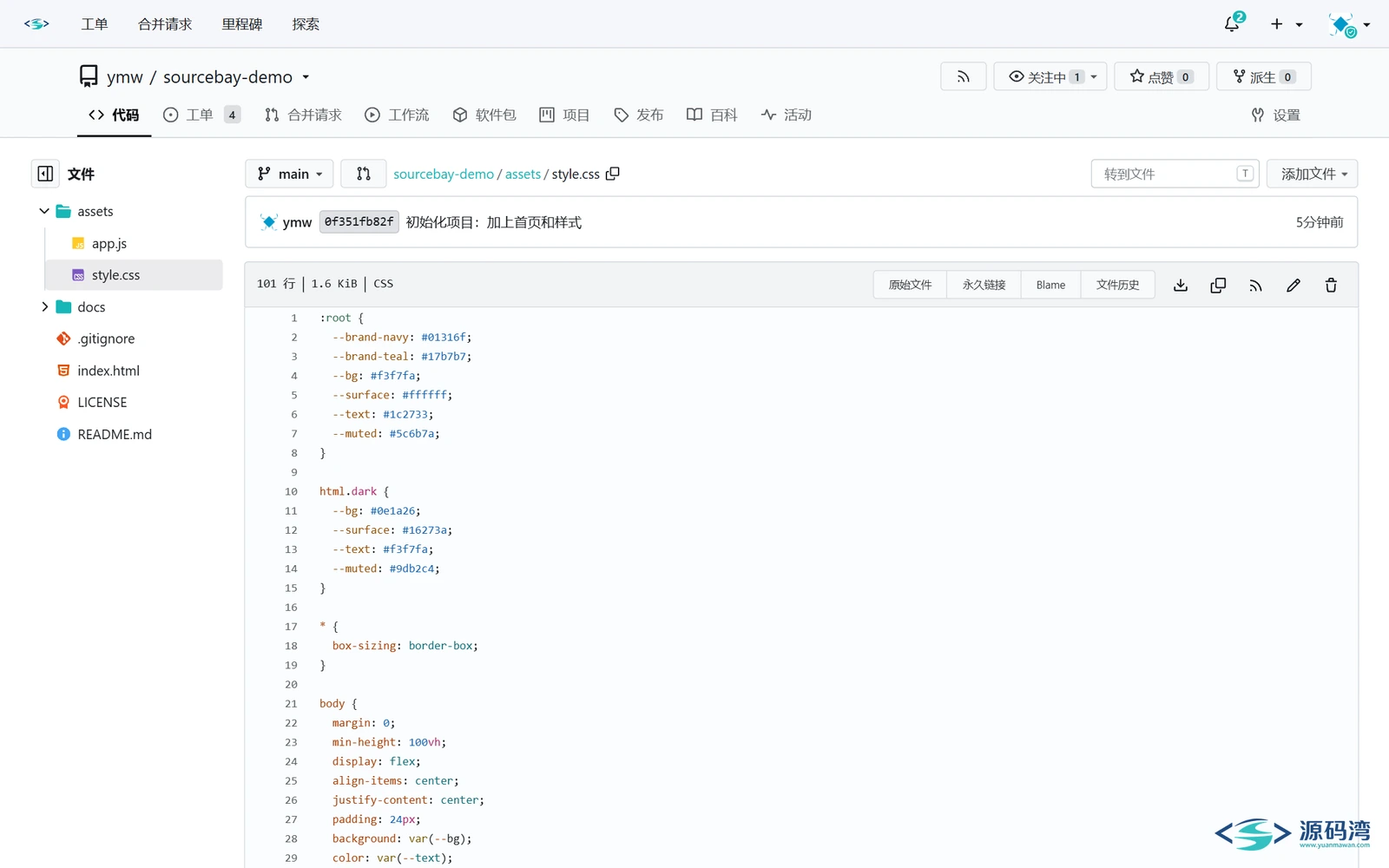Open the notifications bell icon
1389x868 pixels.
(1232, 24)
